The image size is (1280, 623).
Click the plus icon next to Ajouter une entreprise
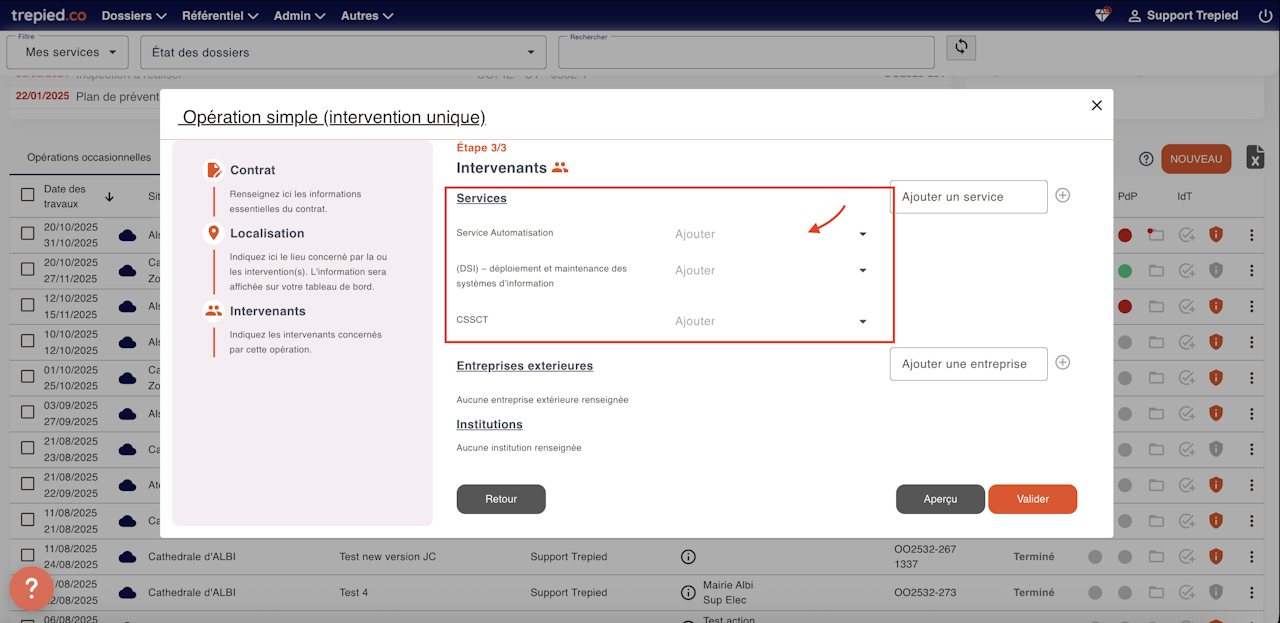[1063, 363]
